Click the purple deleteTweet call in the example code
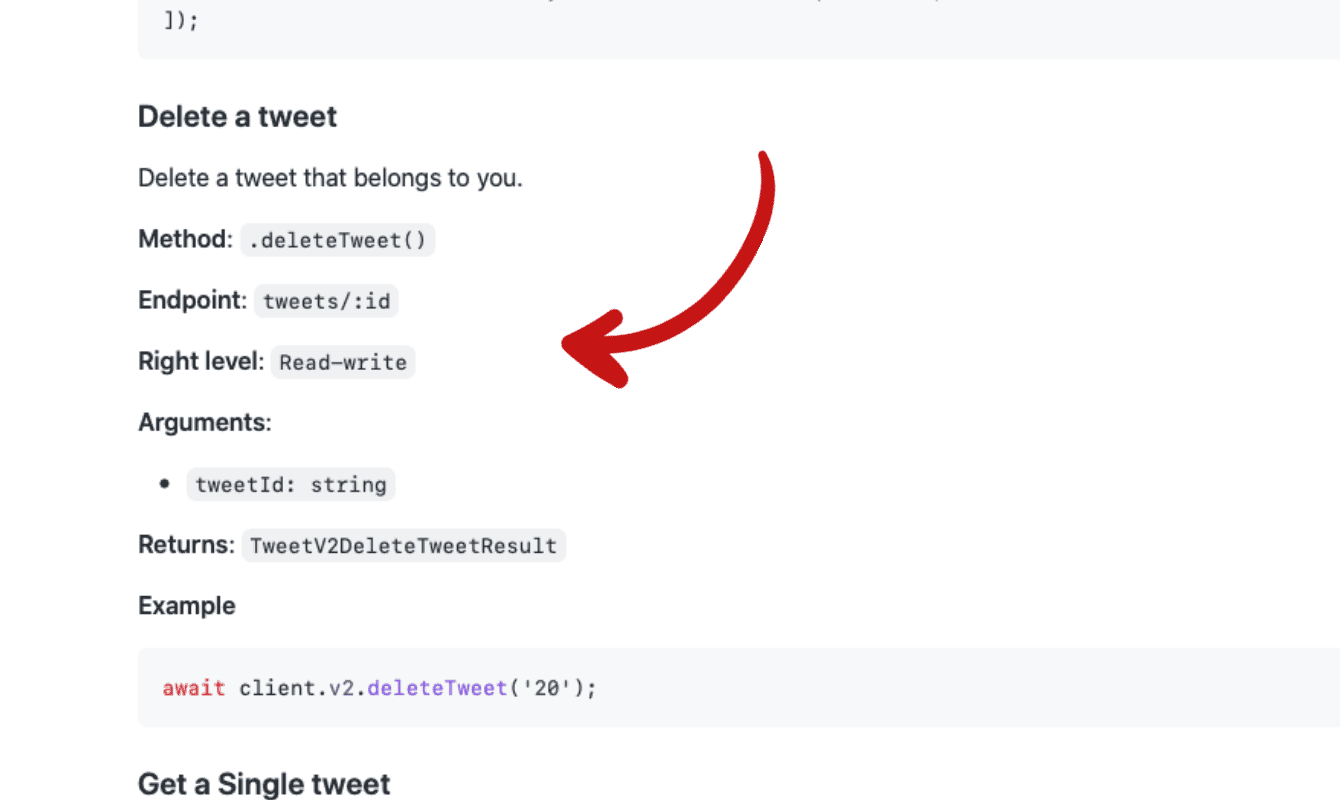The image size is (1340, 800). coord(437,689)
